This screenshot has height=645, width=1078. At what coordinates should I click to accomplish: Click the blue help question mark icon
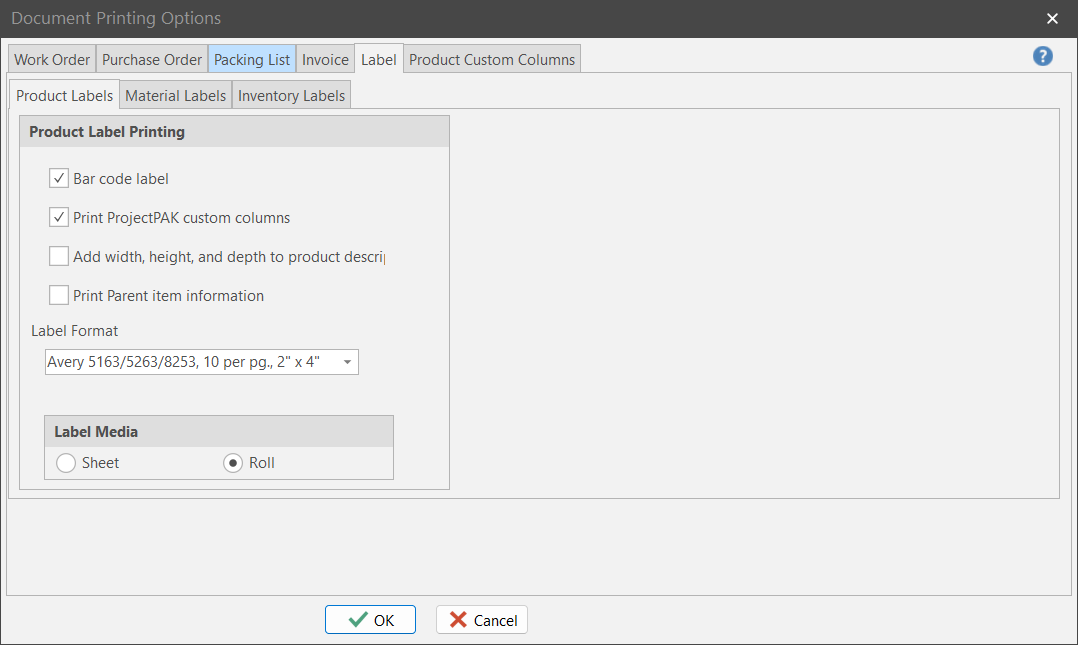point(1043,56)
